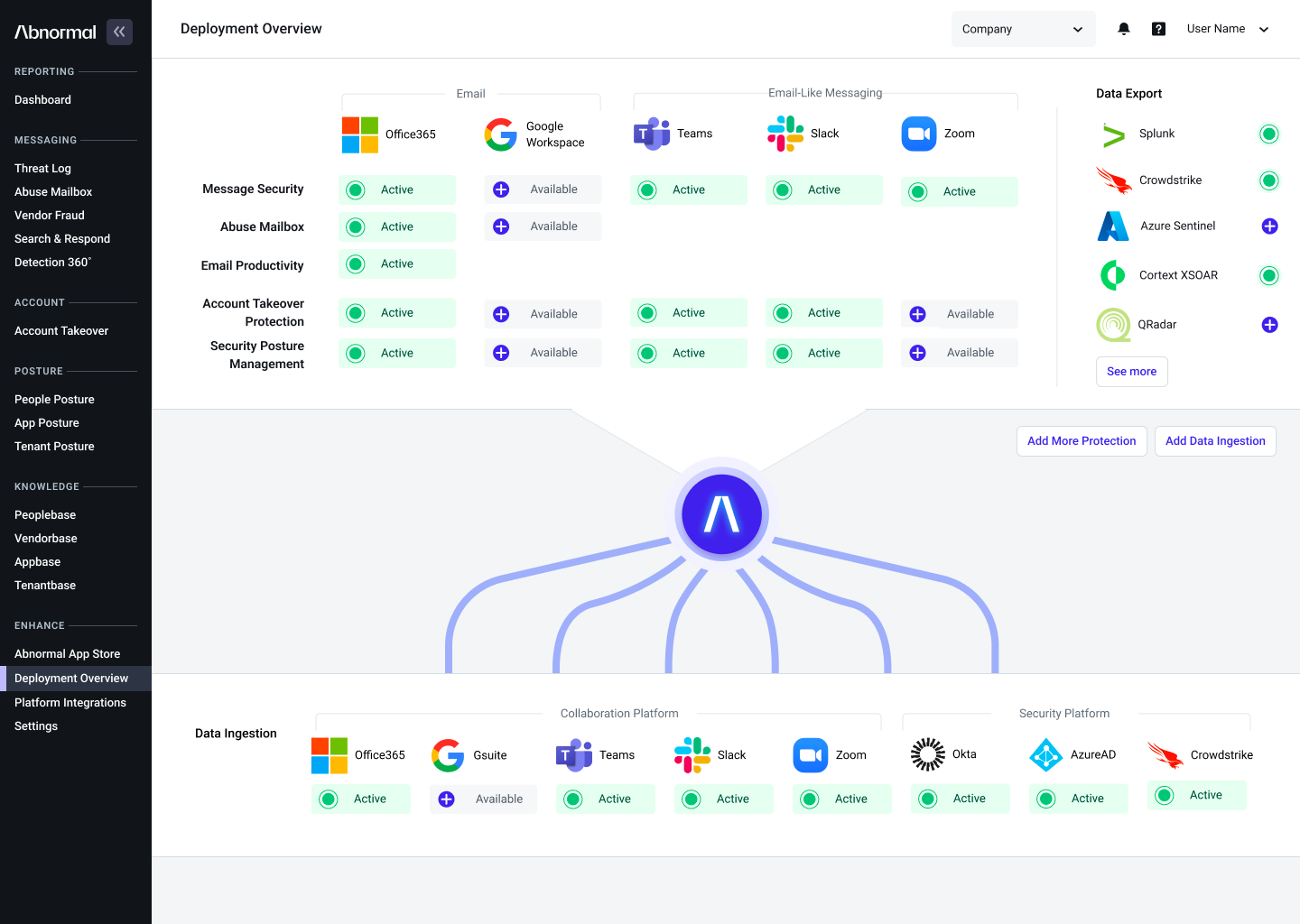Click the Okta logo in Data Ingestion

(x=928, y=754)
